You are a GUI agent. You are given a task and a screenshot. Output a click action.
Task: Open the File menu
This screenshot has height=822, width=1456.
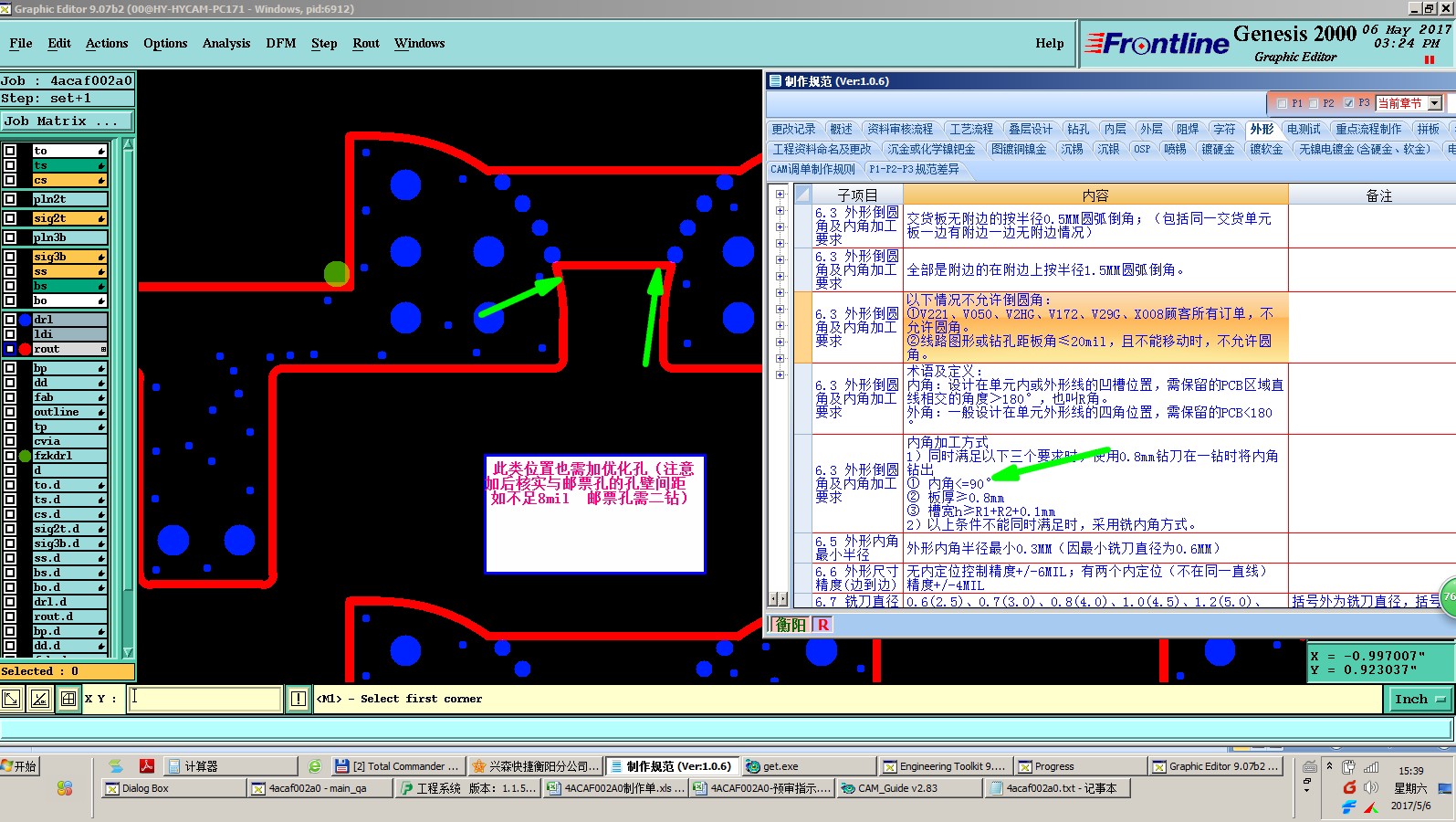[20, 43]
